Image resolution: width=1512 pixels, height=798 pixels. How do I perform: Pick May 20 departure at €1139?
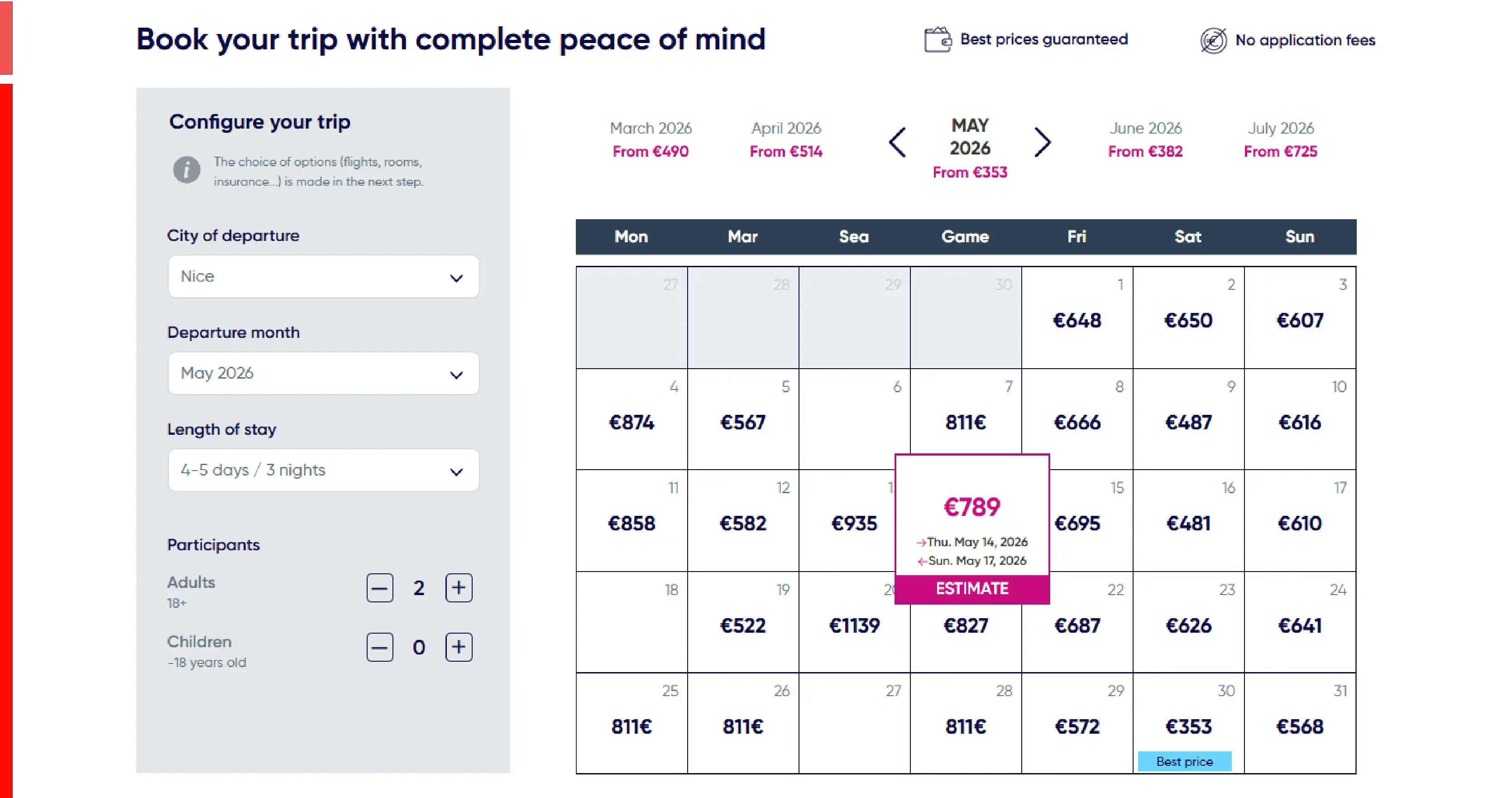[x=854, y=625]
